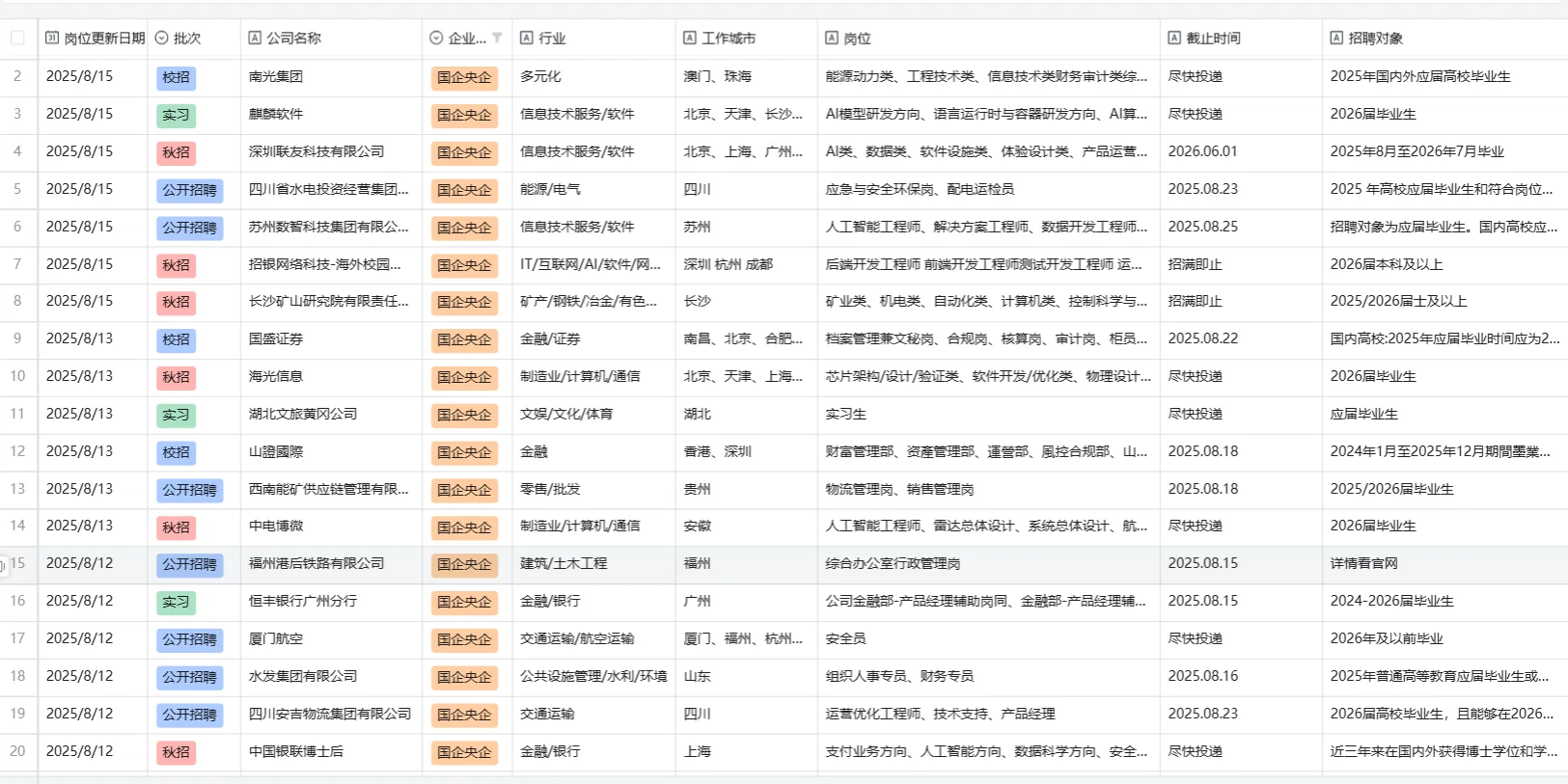Click the position cell 应急与安全环保岗、配电运检员
The width and height of the screenshot is (1568, 784).
pos(989,190)
